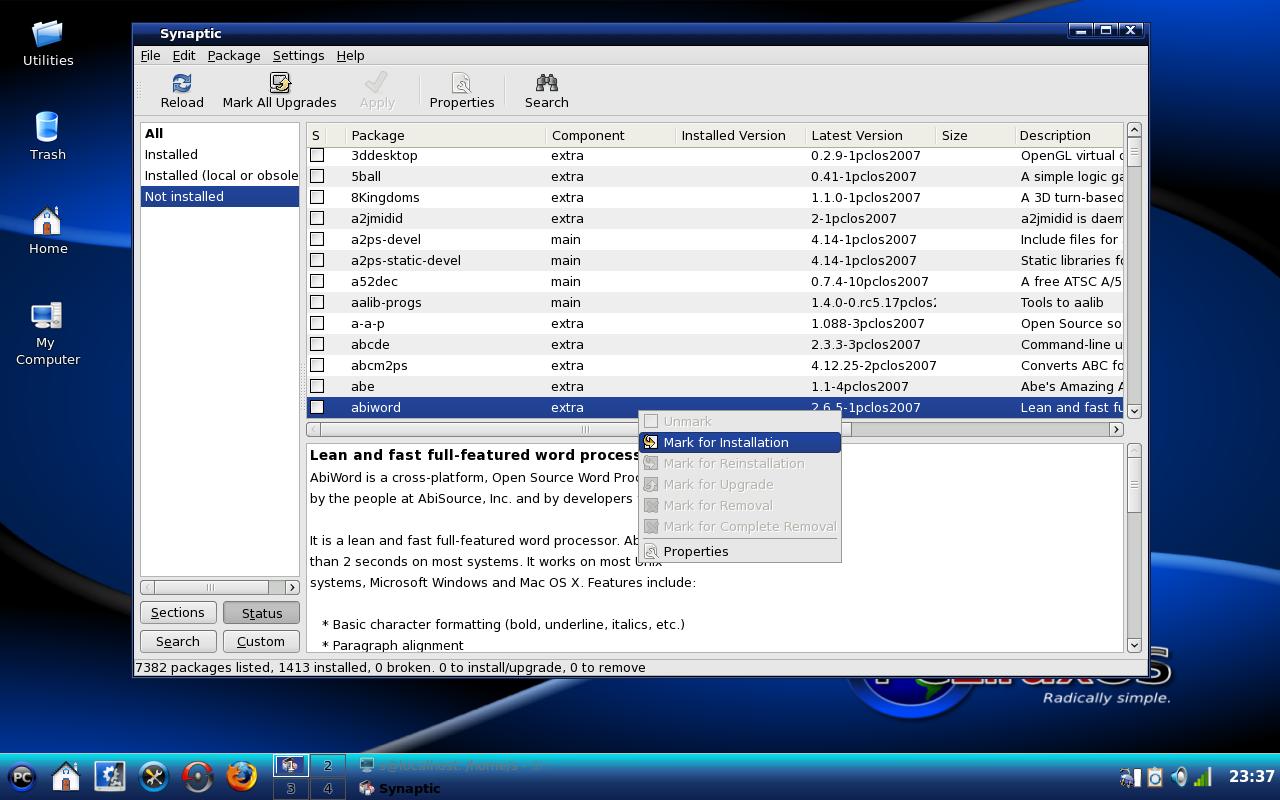This screenshot has height=800, width=1280.
Task: Click the description pane down scroll arrow
Action: pyautogui.click(x=1134, y=645)
